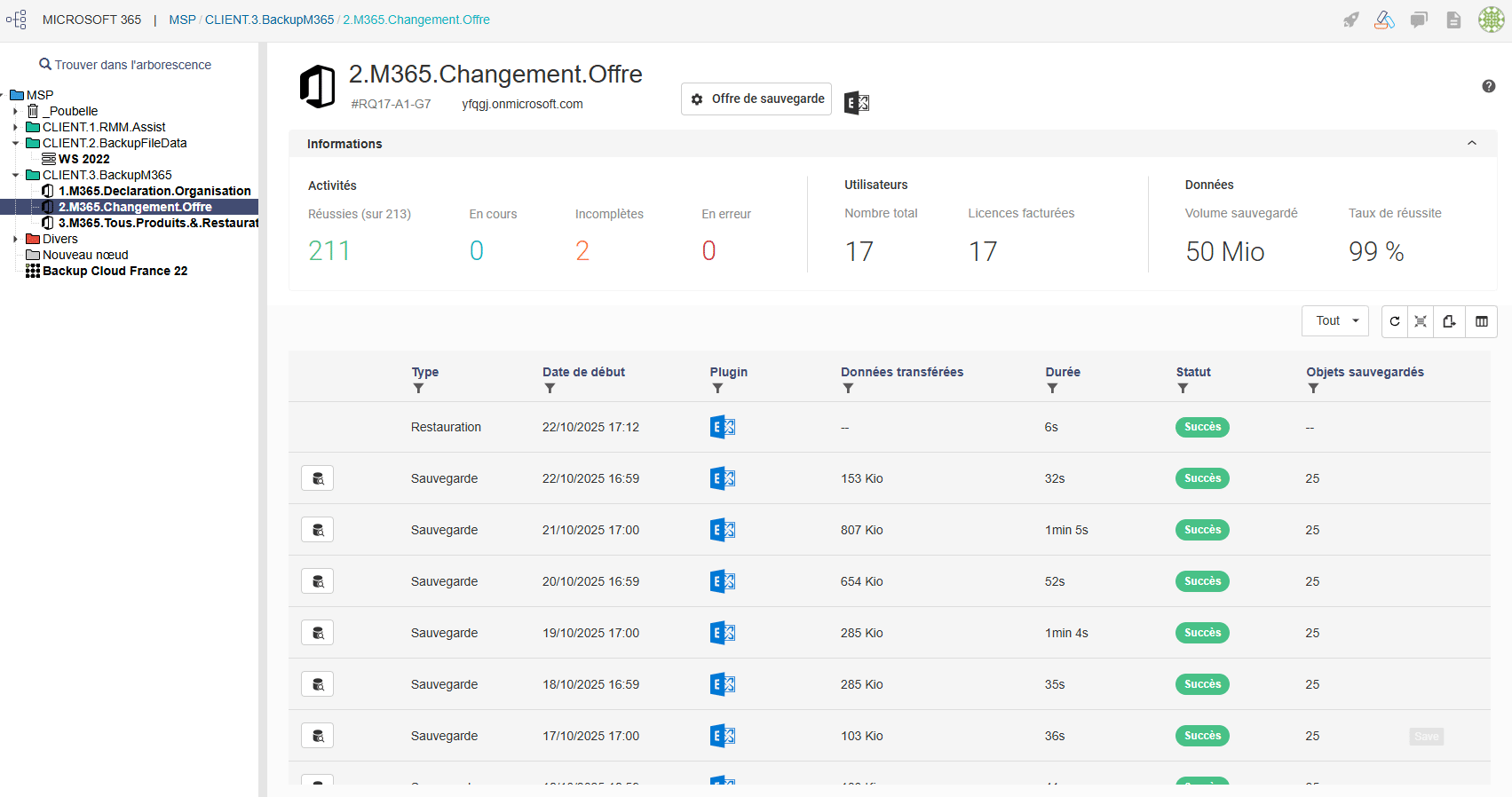Click the Trouver dans l'arborescence search field

125,65
